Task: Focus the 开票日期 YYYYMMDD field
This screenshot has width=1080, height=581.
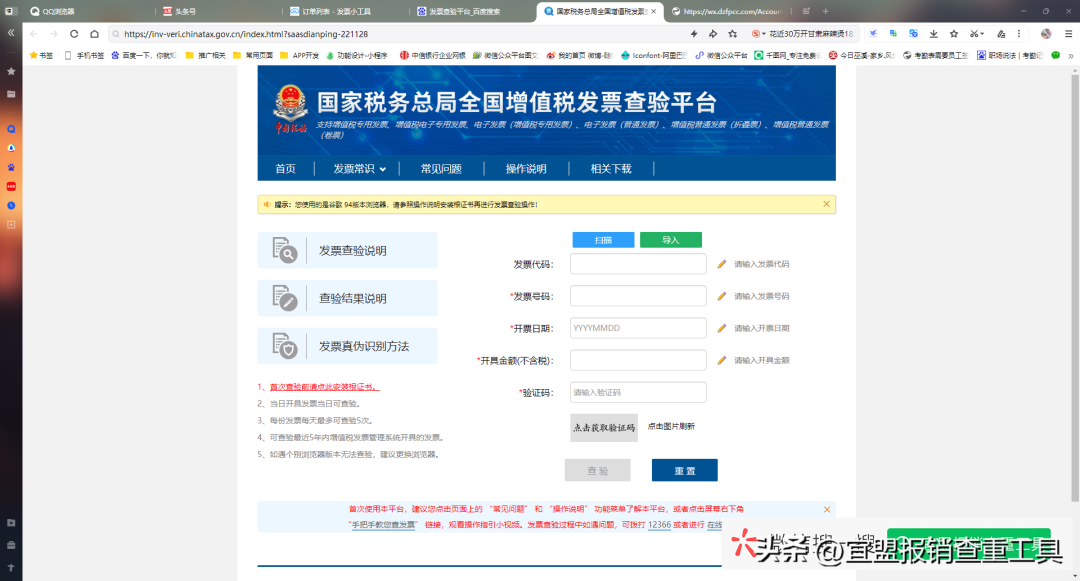Action: tap(638, 328)
